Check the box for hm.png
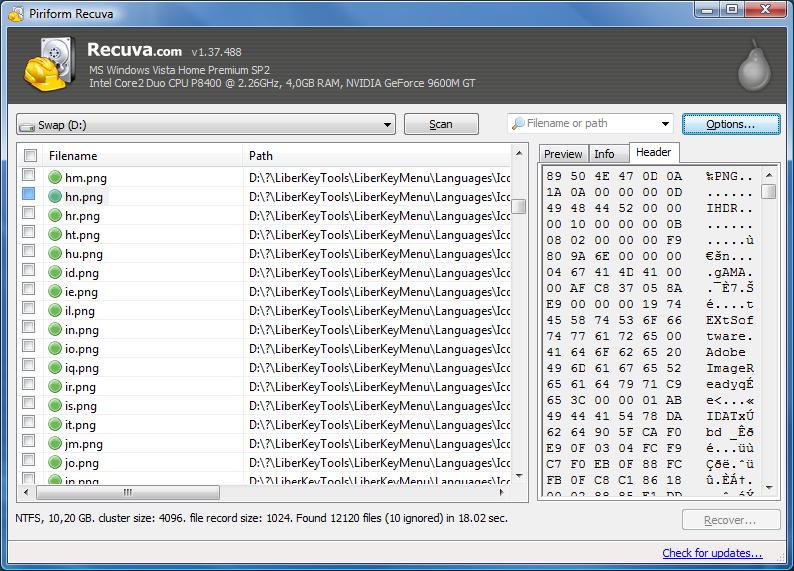794x571 pixels. [29, 175]
